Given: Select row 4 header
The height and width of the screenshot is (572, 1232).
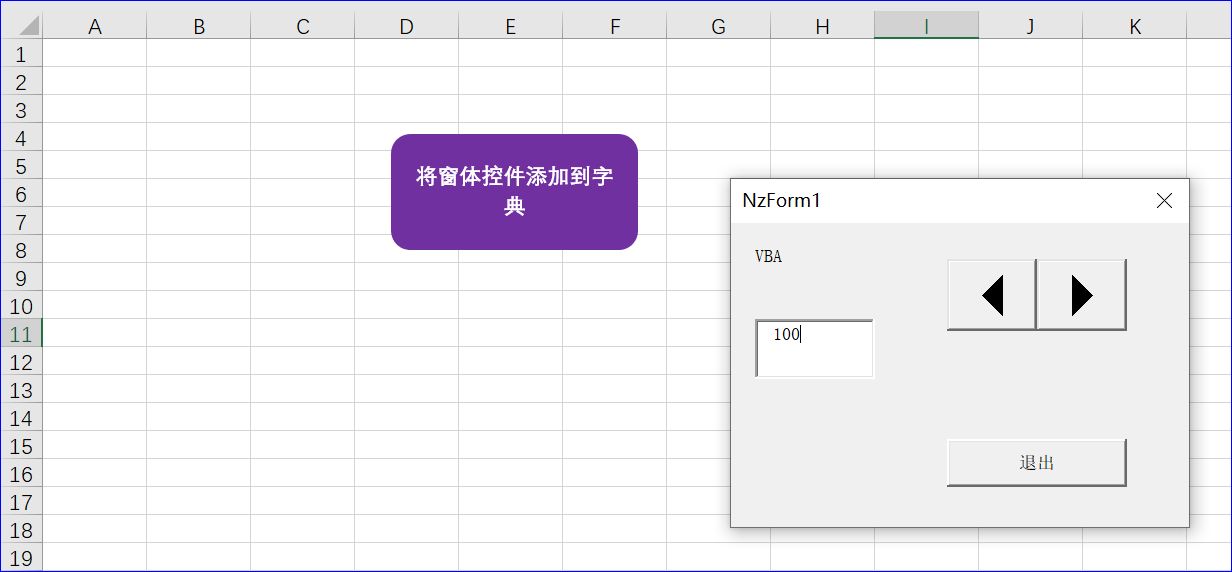Looking at the screenshot, I should point(21,137).
